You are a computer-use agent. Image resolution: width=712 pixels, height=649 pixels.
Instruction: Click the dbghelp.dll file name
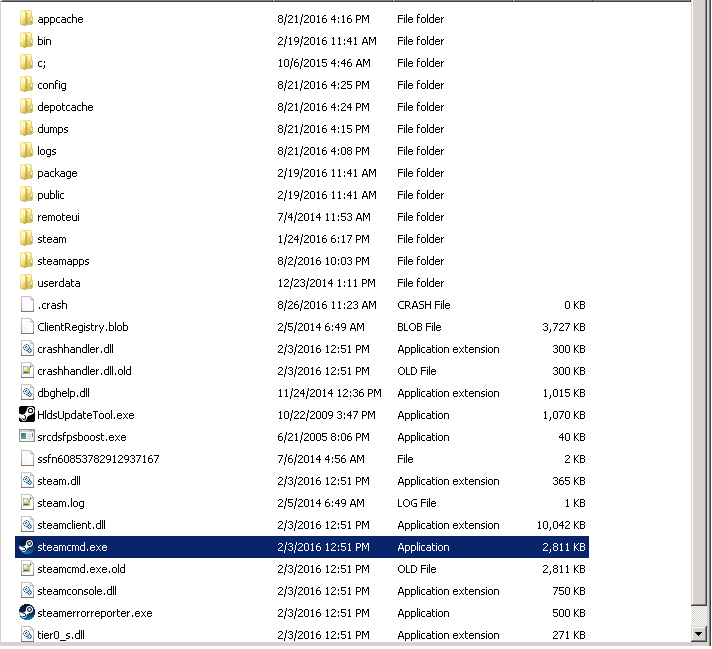coord(63,393)
